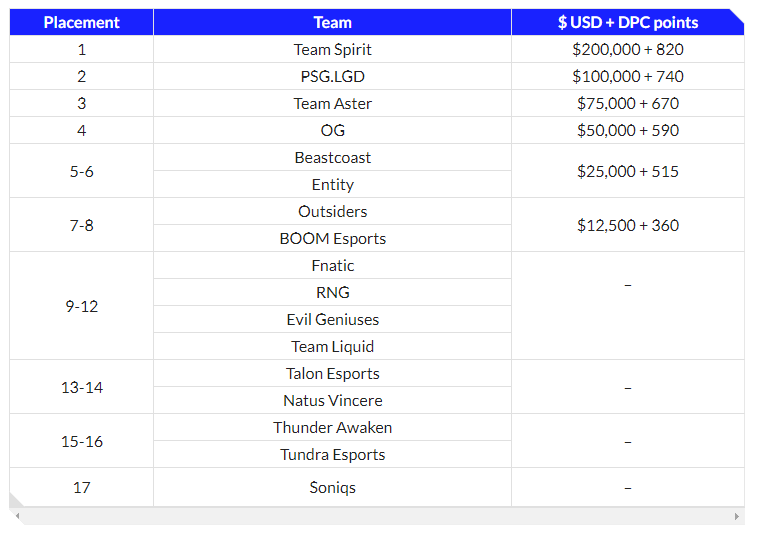Screen dimensions: 761x533
Task: Click the horizontal scrollbar track
Action: pyautogui.click(x=377, y=517)
